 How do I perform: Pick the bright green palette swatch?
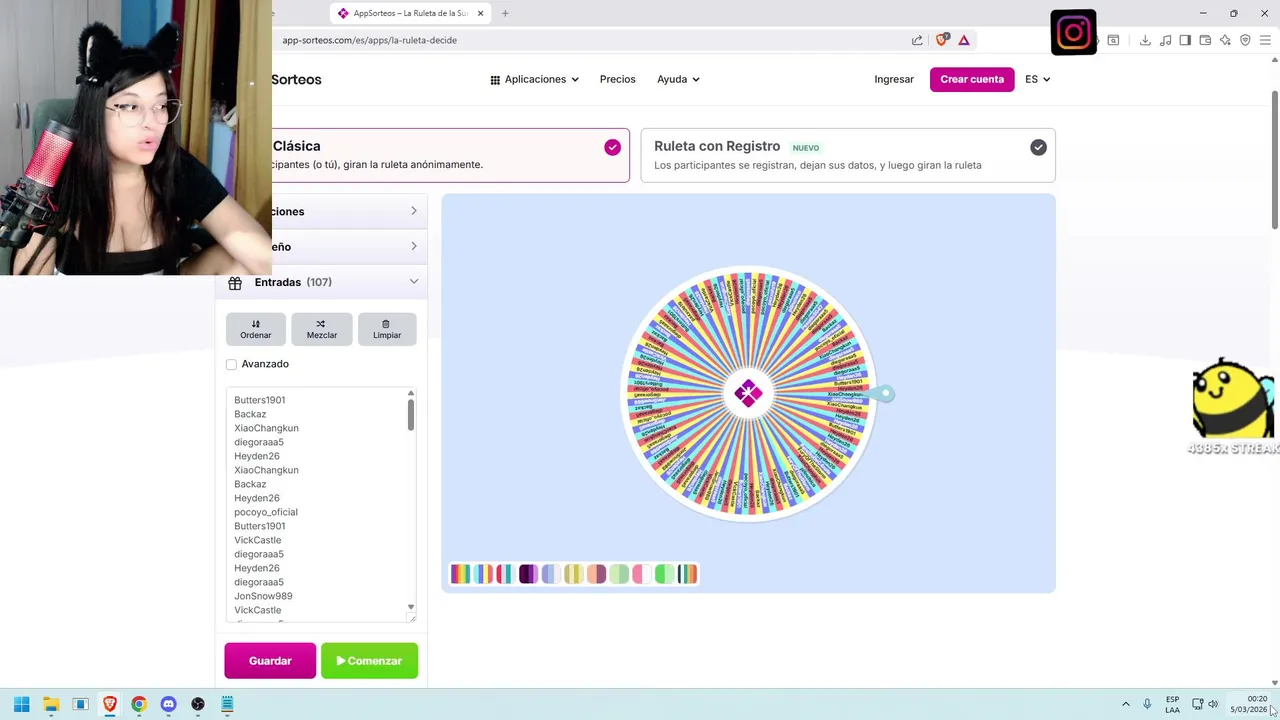pyautogui.click(x=664, y=574)
